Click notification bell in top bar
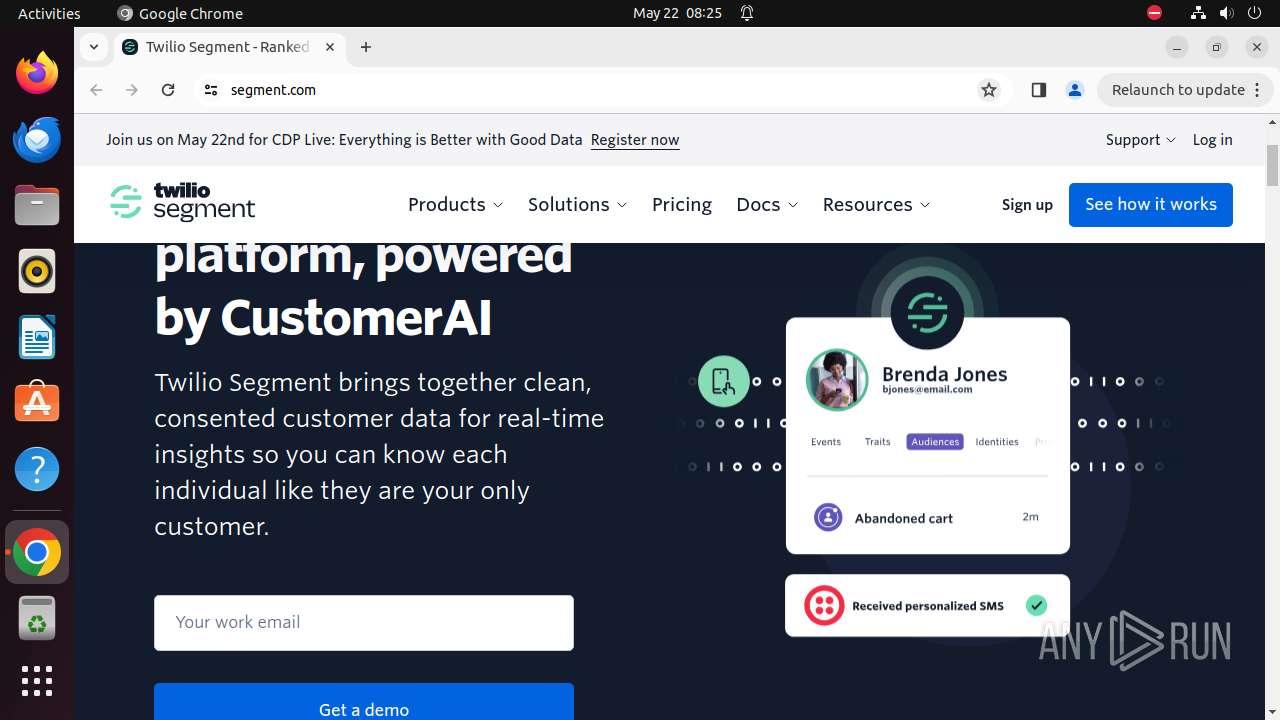 point(747,13)
